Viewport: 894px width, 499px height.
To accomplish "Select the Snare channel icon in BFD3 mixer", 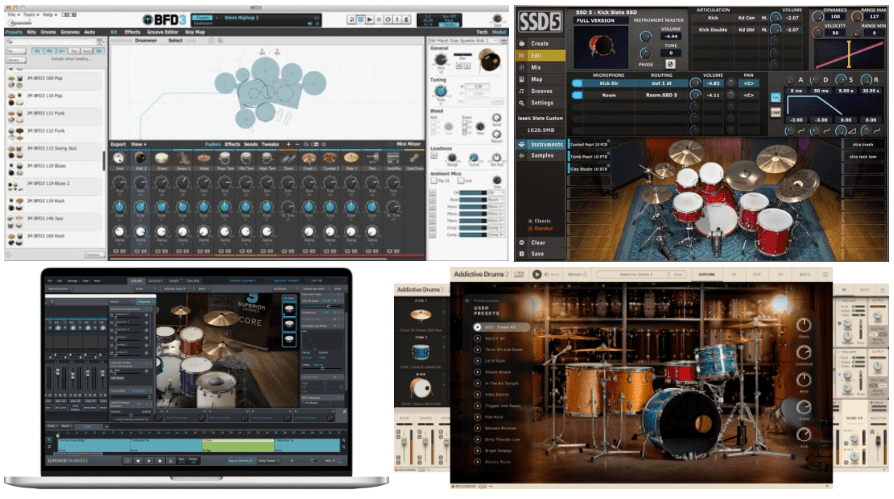I will coord(160,158).
